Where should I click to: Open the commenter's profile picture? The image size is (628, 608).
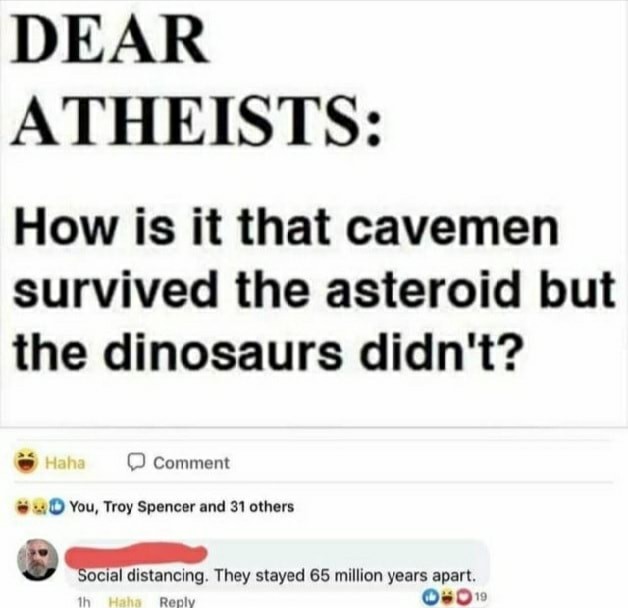(38, 559)
